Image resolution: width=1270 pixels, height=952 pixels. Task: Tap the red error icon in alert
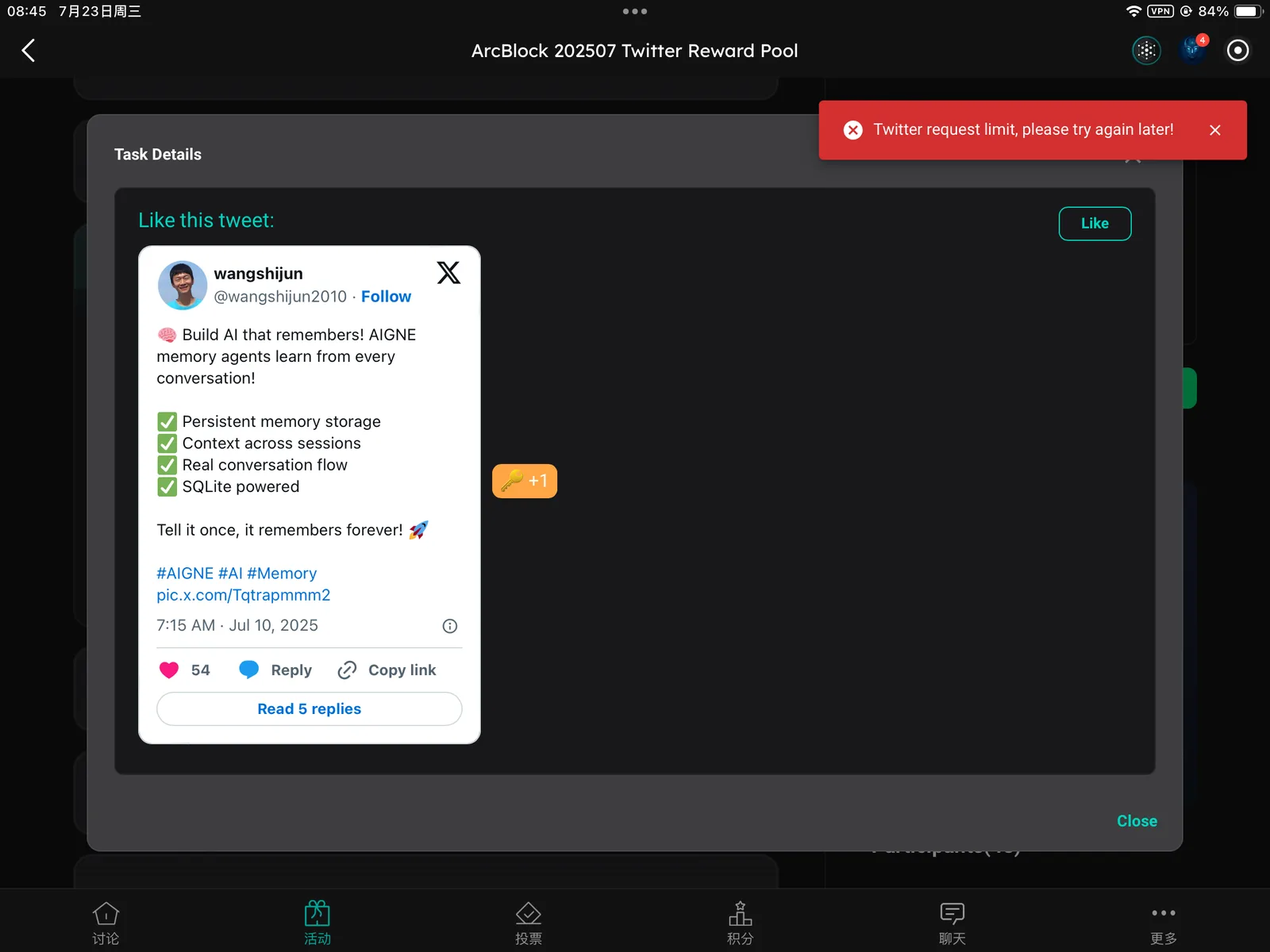[853, 130]
